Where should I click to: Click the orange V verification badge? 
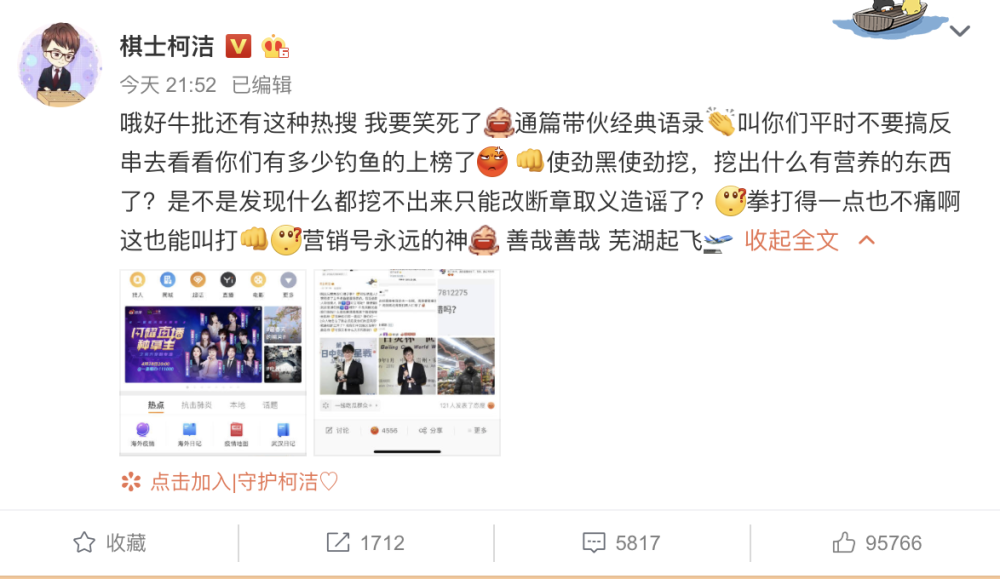point(239,46)
